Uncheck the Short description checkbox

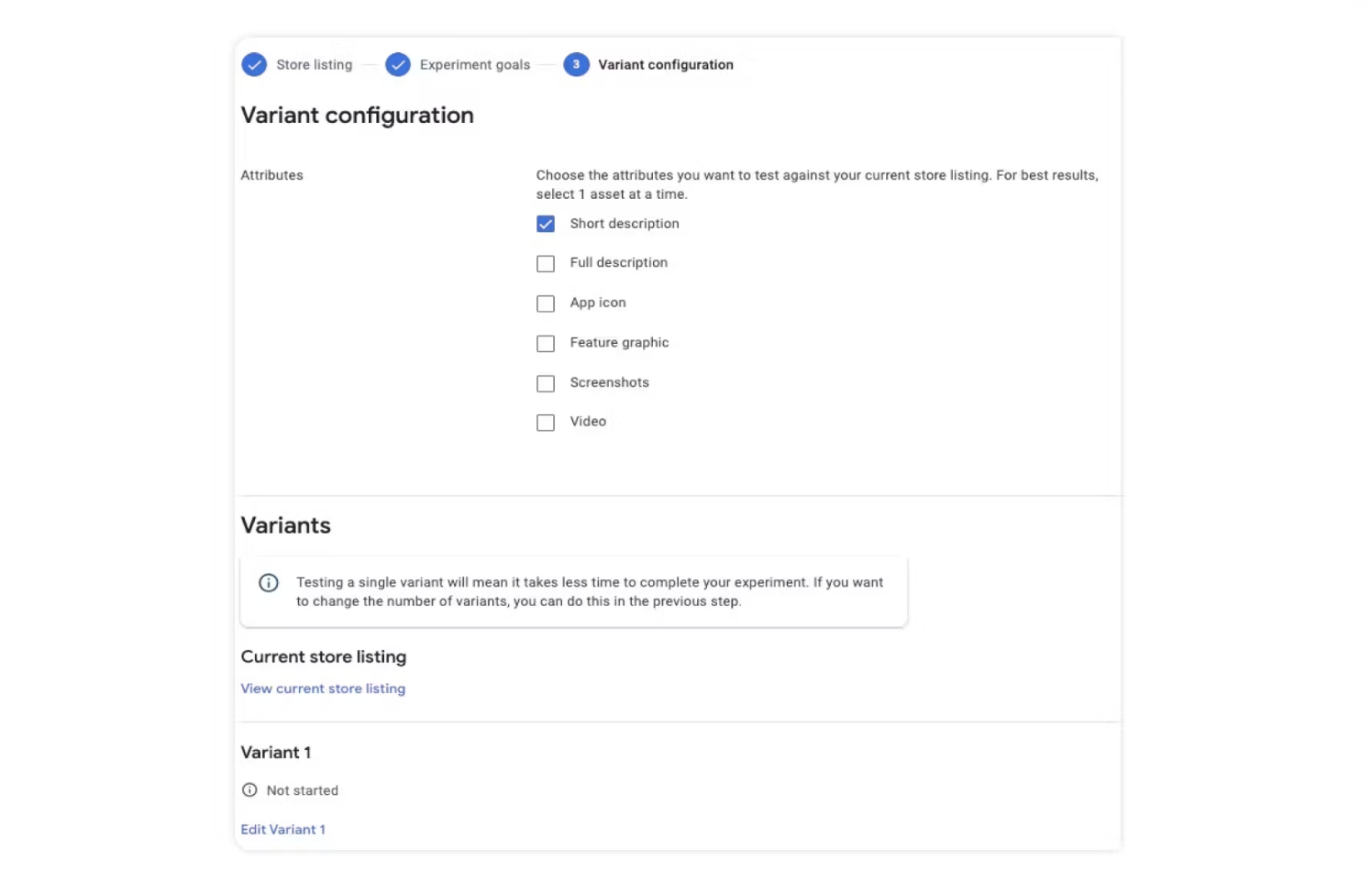pyautogui.click(x=546, y=224)
